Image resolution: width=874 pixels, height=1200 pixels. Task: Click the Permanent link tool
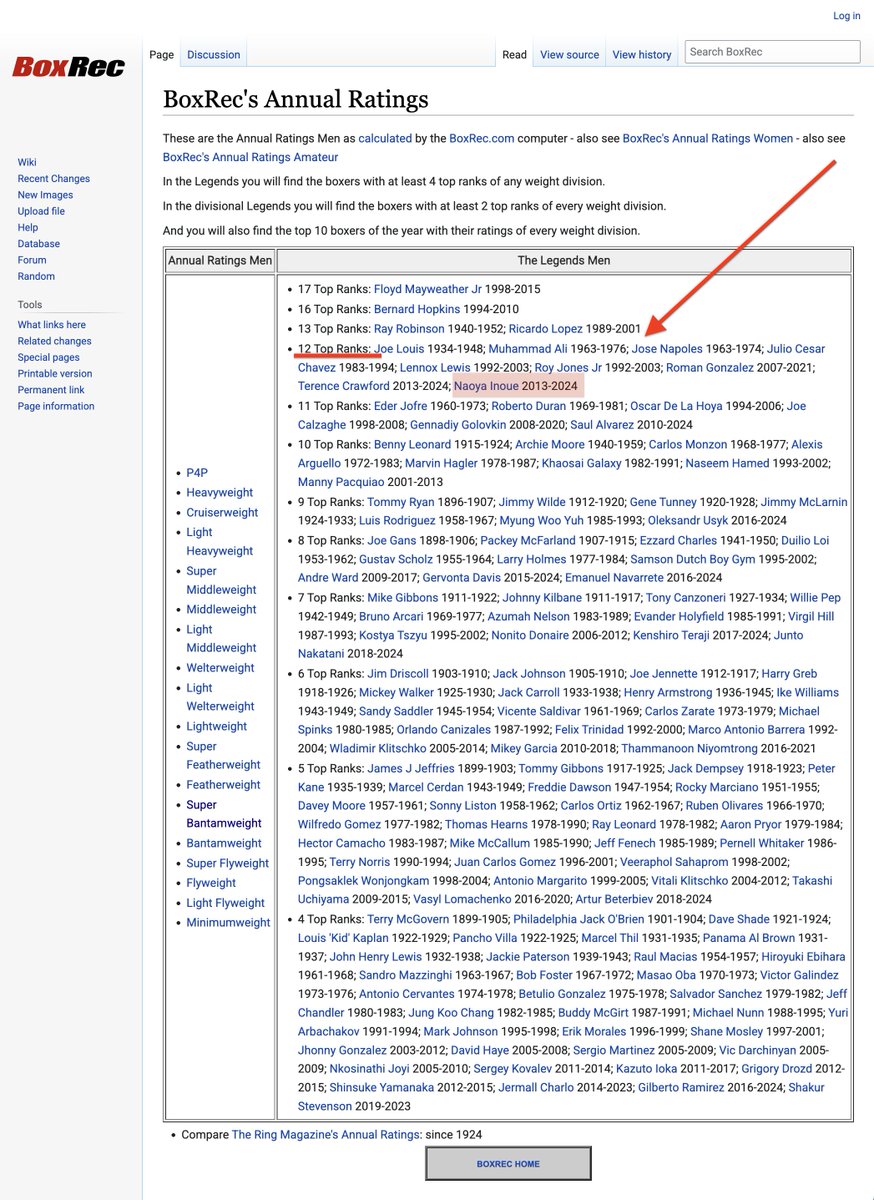click(51, 390)
